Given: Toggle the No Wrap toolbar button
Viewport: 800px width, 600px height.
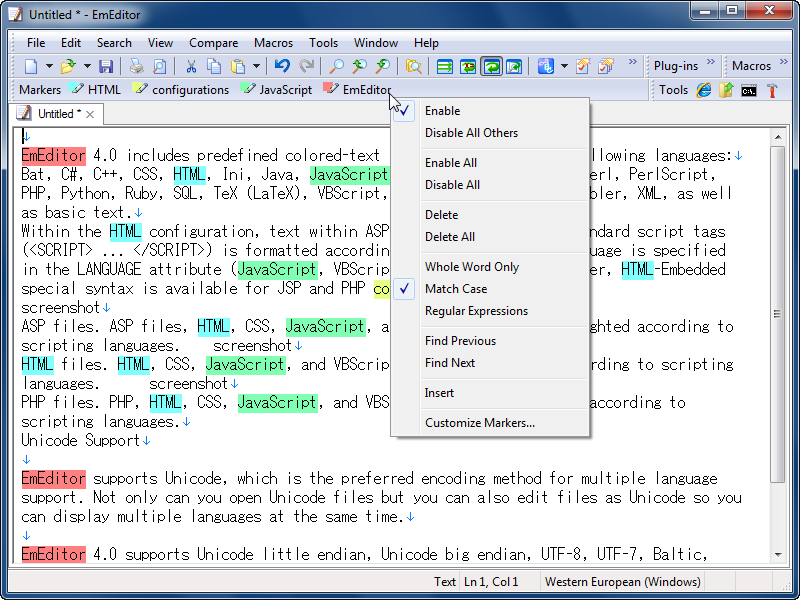Looking at the screenshot, I should click(x=445, y=66).
